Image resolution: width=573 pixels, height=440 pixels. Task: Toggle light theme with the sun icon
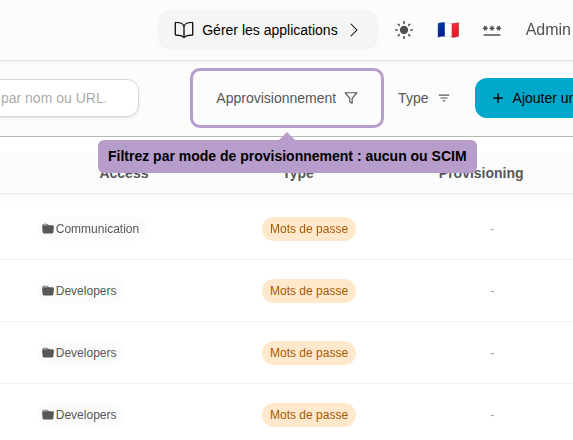click(404, 30)
